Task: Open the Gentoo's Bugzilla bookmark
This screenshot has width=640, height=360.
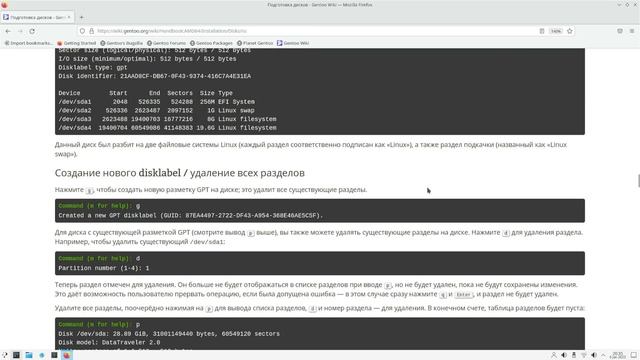Action: tap(122, 43)
